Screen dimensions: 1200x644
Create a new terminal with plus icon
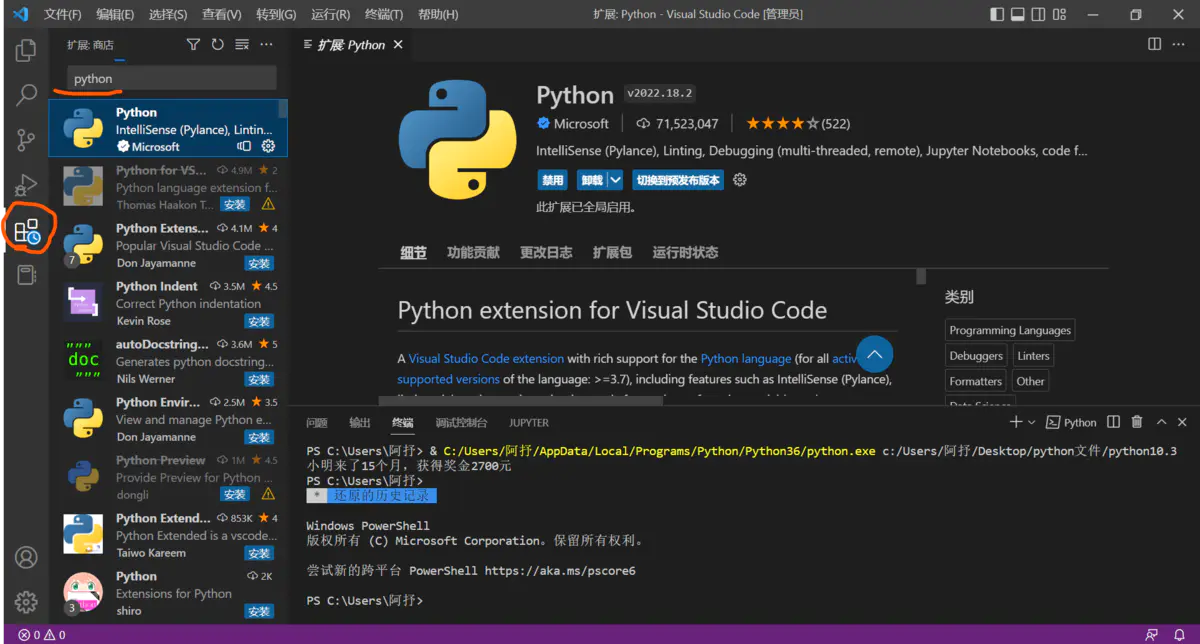(x=1016, y=422)
